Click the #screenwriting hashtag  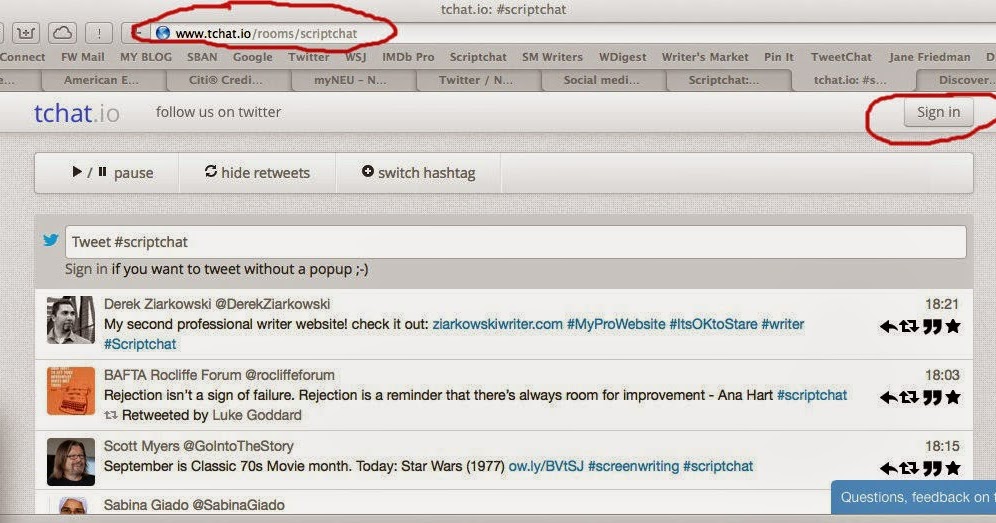(633, 466)
